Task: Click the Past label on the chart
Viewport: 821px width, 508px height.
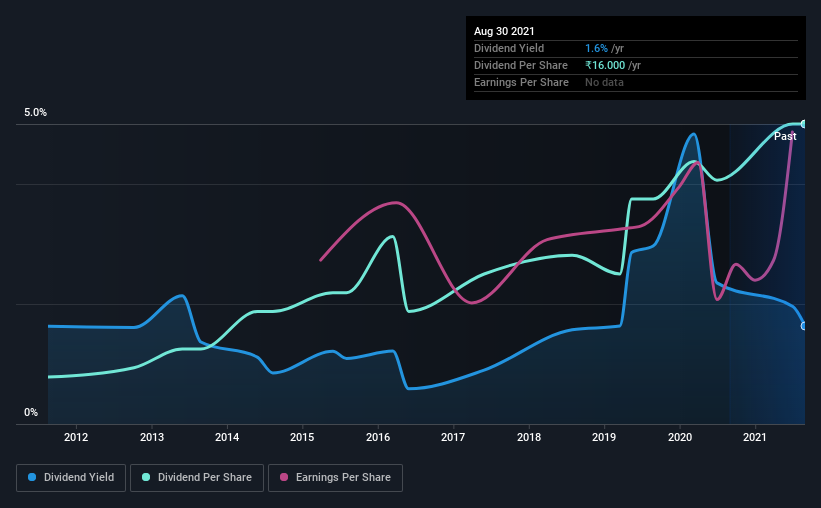Action: coord(785,136)
